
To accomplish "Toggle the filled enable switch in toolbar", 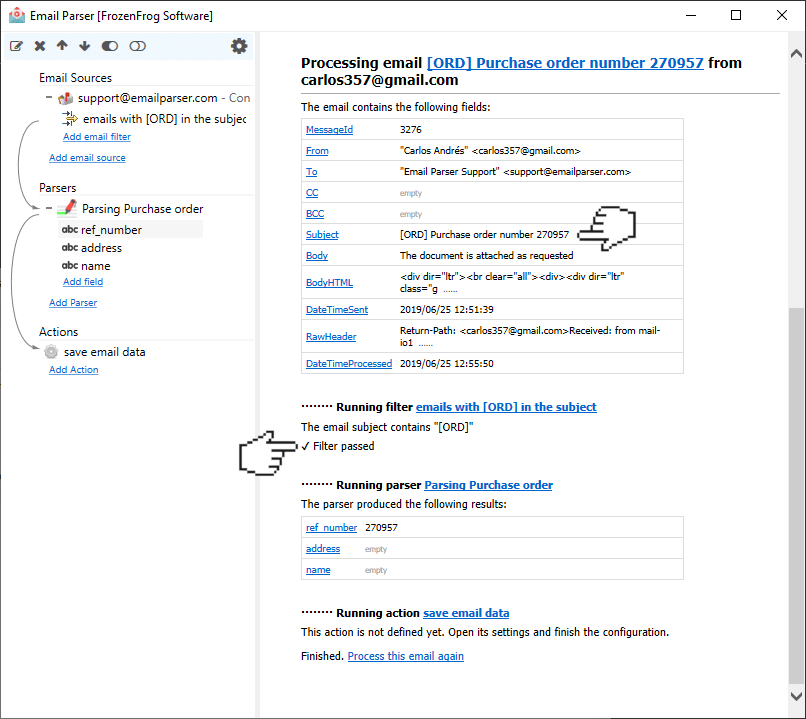I will pyautogui.click(x=109, y=46).
